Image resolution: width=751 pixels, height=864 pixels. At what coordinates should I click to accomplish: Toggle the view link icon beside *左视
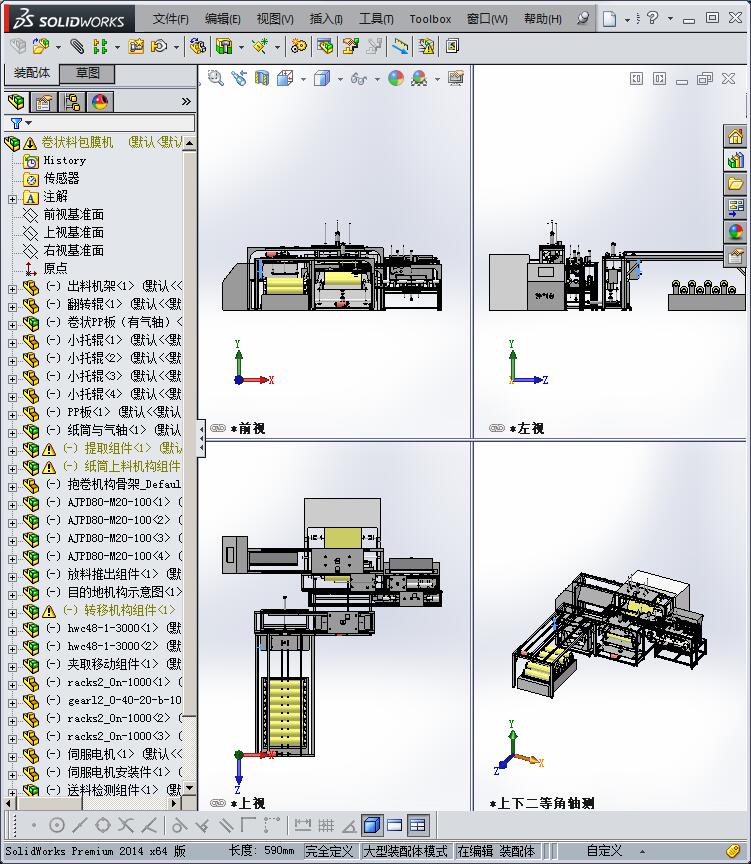[x=497, y=428]
